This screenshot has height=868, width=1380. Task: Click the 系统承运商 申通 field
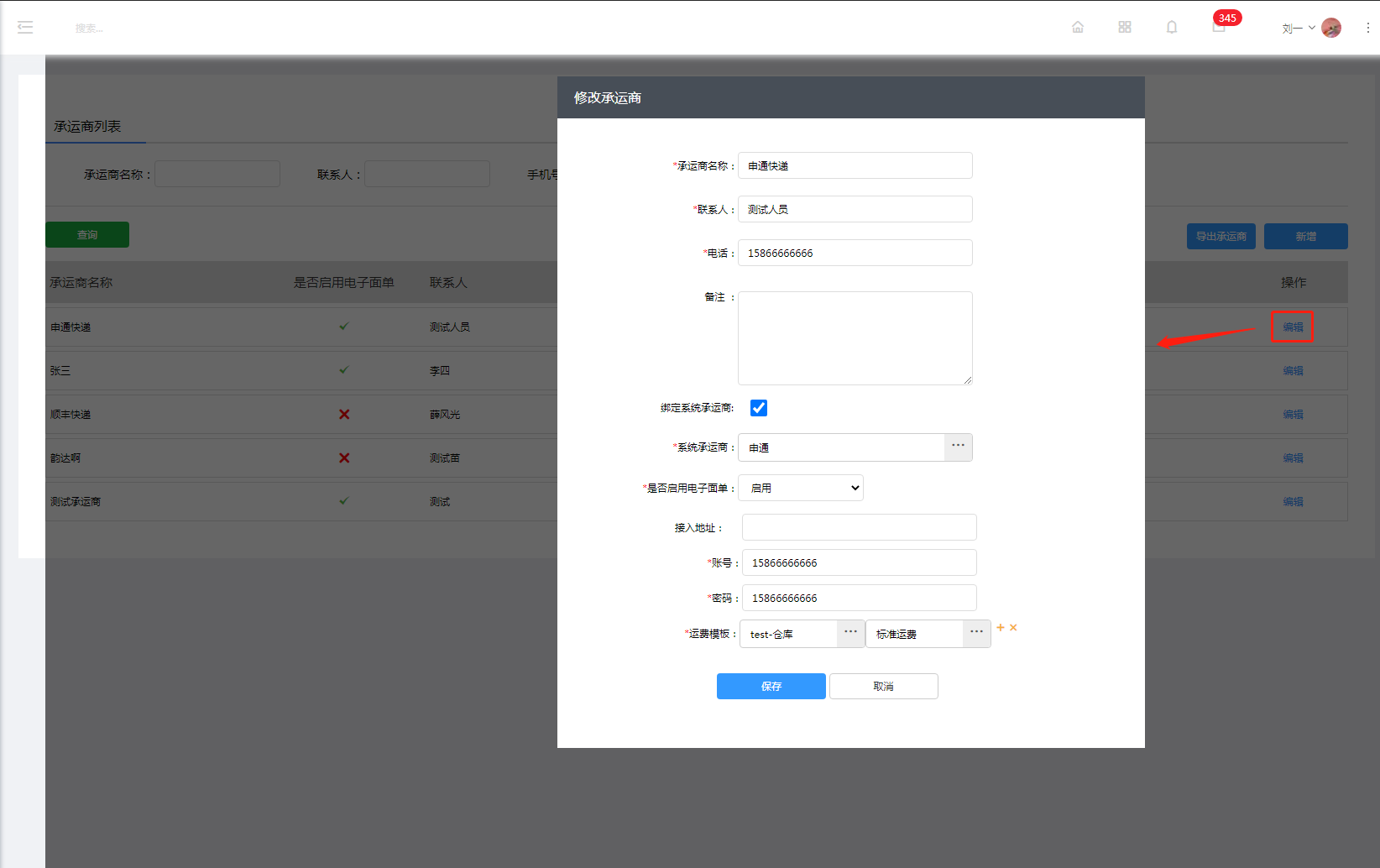tap(841, 447)
